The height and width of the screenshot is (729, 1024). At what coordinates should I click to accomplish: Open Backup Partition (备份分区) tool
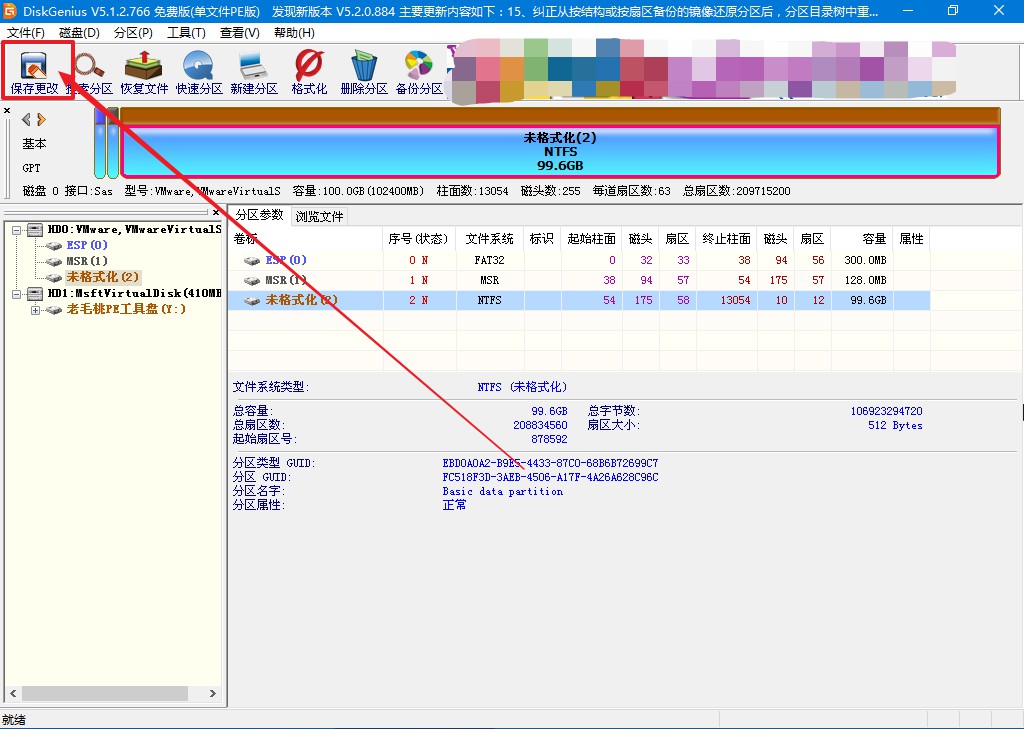(x=419, y=73)
